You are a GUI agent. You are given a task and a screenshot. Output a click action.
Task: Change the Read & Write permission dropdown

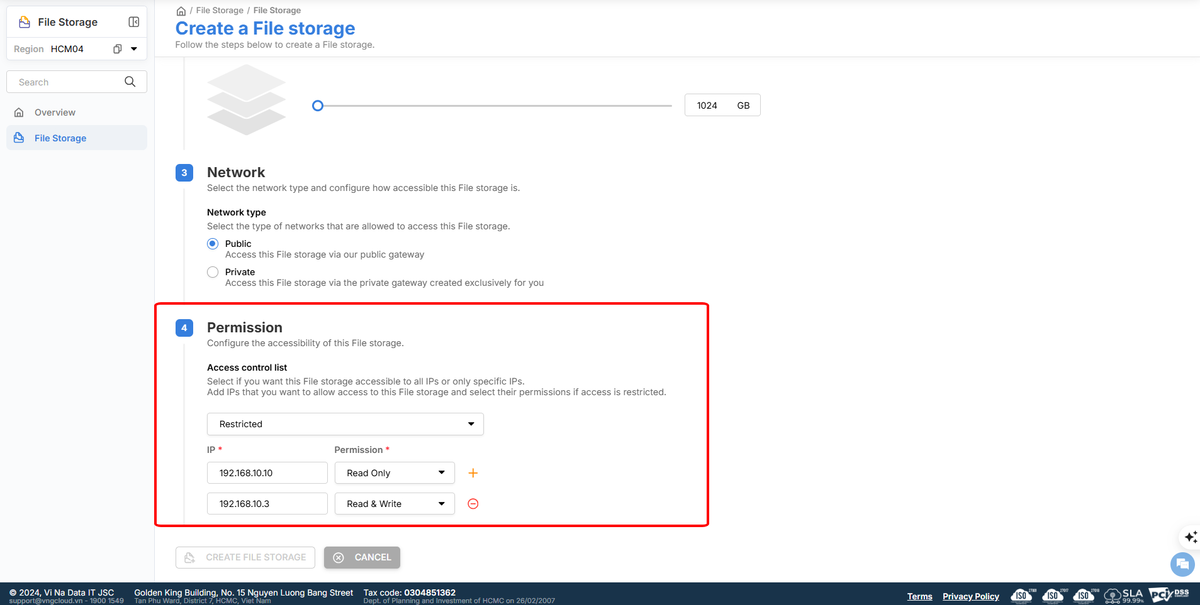coord(394,504)
